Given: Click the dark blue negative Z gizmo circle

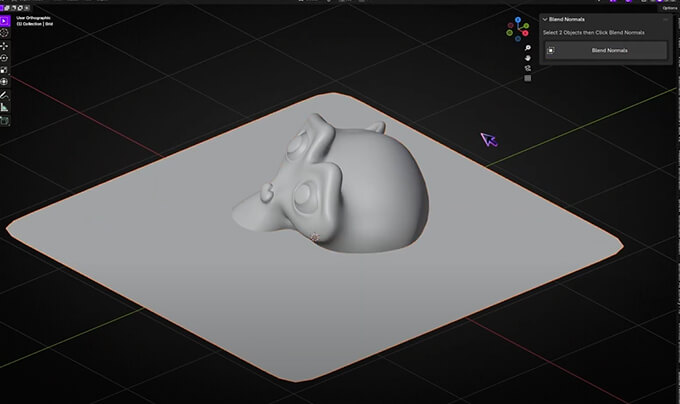Looking at the screenshot, I should [x=518, y=39].
